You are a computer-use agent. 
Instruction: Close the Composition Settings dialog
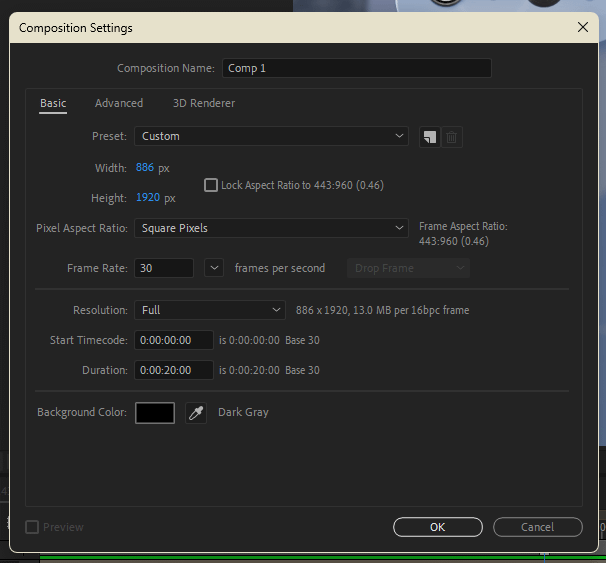coord(582,28)
